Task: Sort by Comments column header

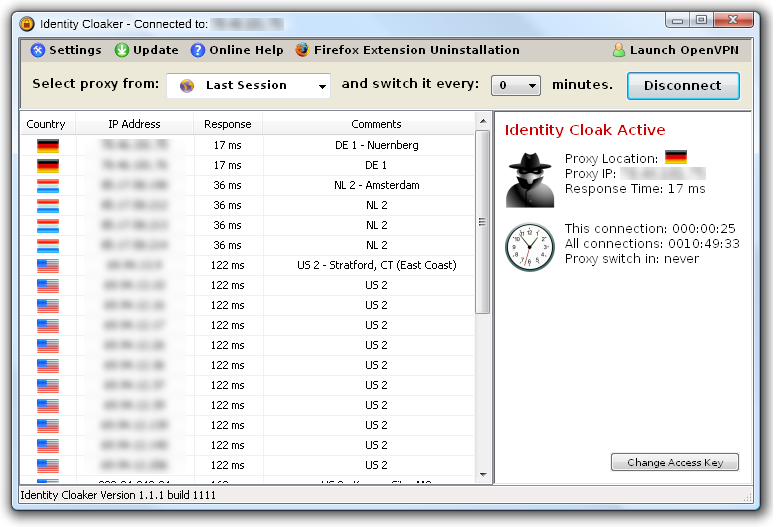Action: click(376, 124)
